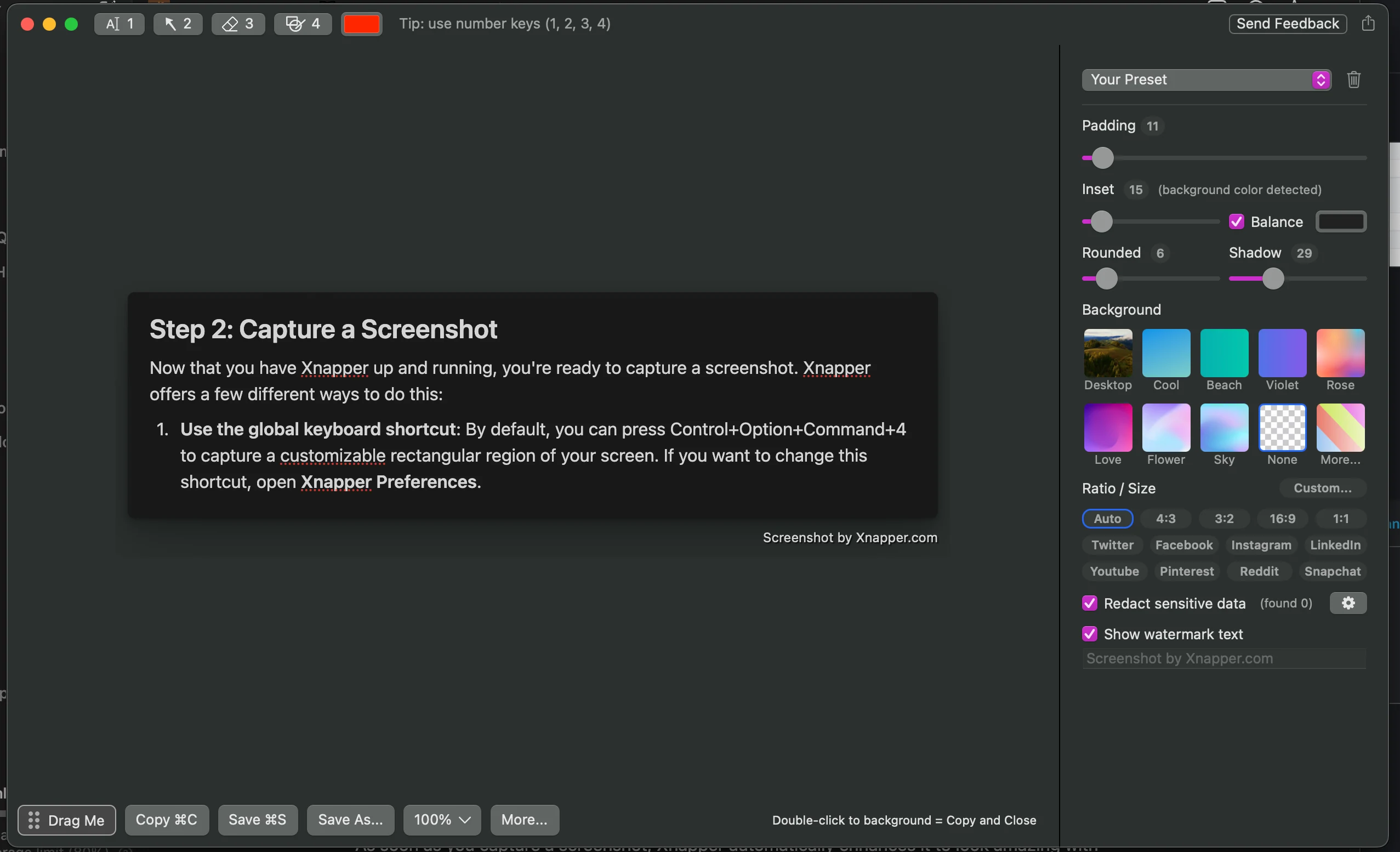Click Copy ⌘C button
The height and width of the screenshot is (852, 1400).
(167, 820)
